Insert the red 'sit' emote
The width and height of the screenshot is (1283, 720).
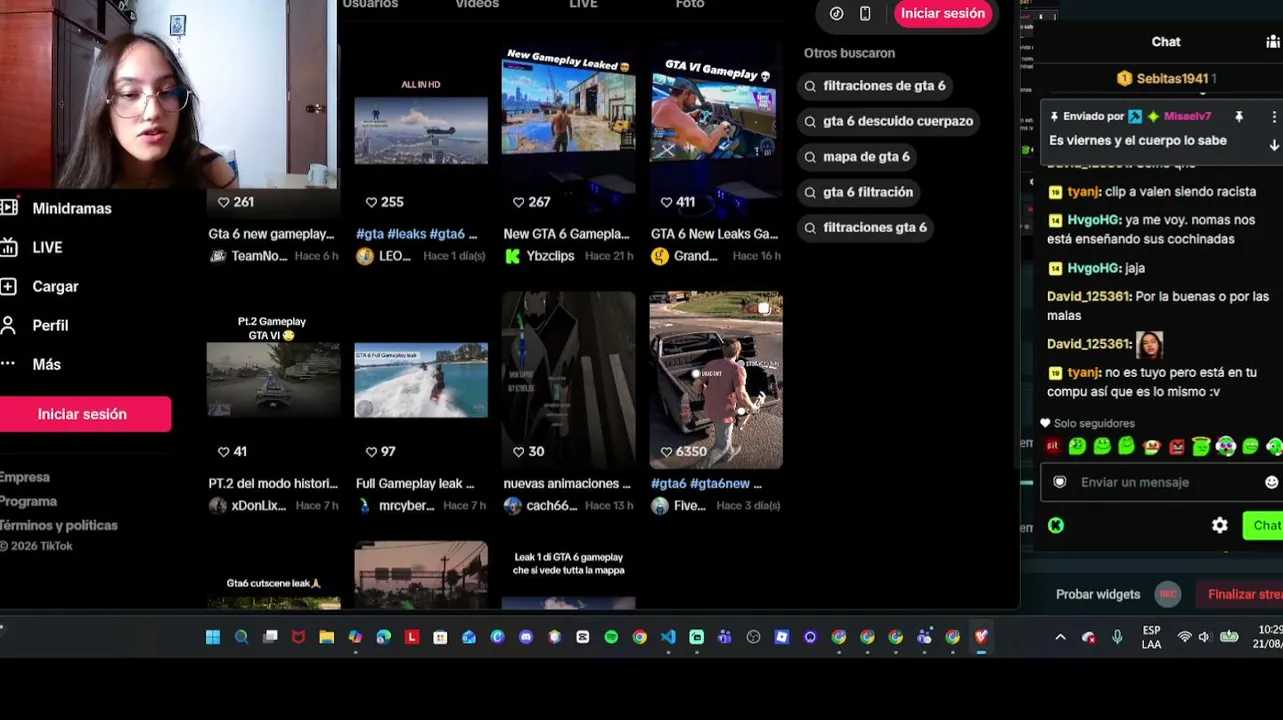tap(1053, 447)
